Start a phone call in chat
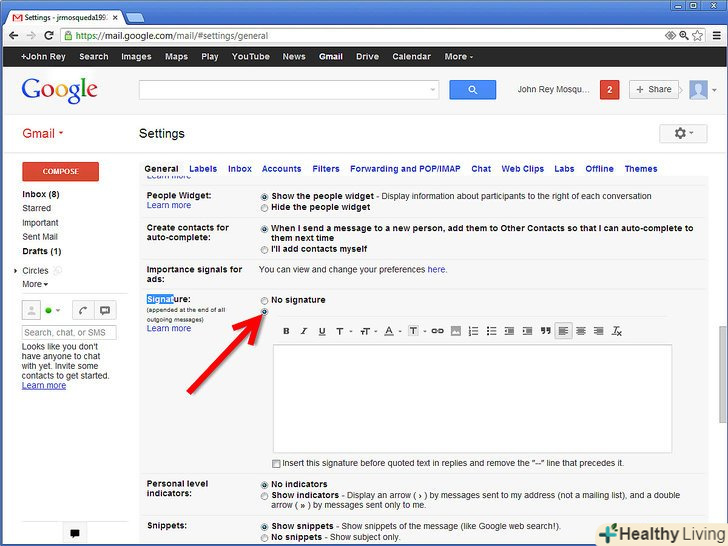The image size is (728, 546). pos(83,310)
